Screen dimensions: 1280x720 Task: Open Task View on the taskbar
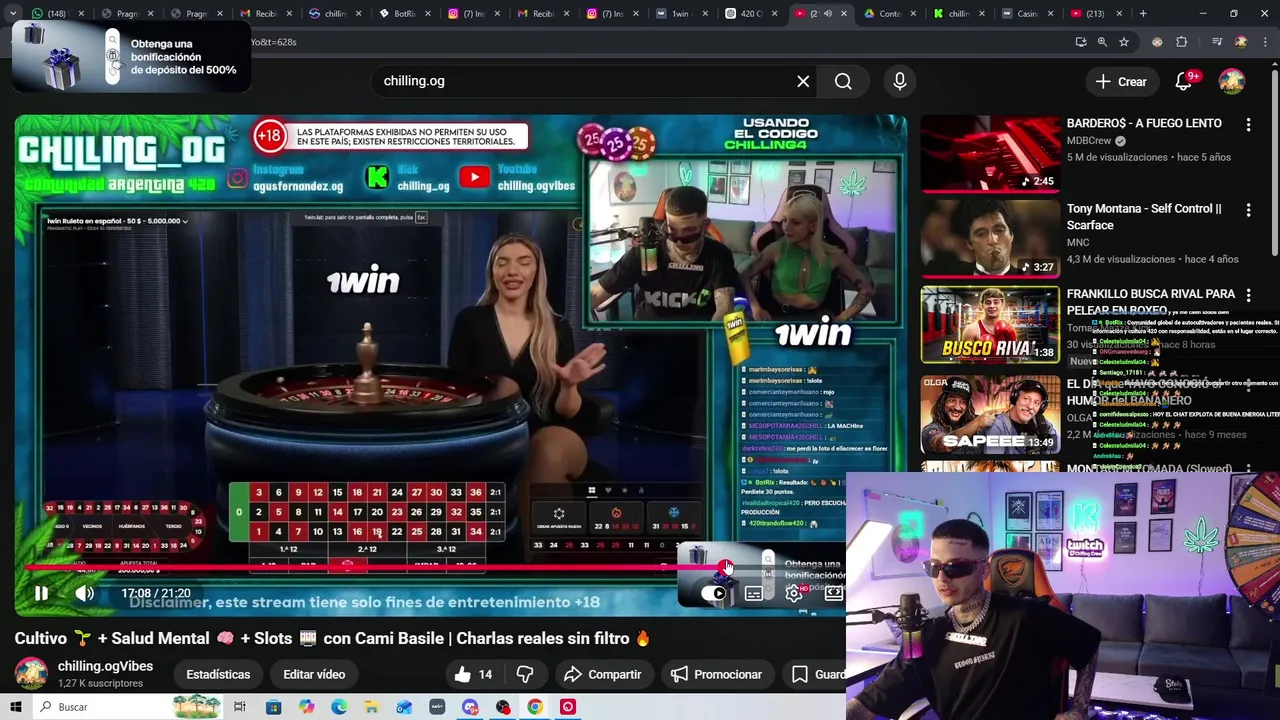tap(240, 707)
